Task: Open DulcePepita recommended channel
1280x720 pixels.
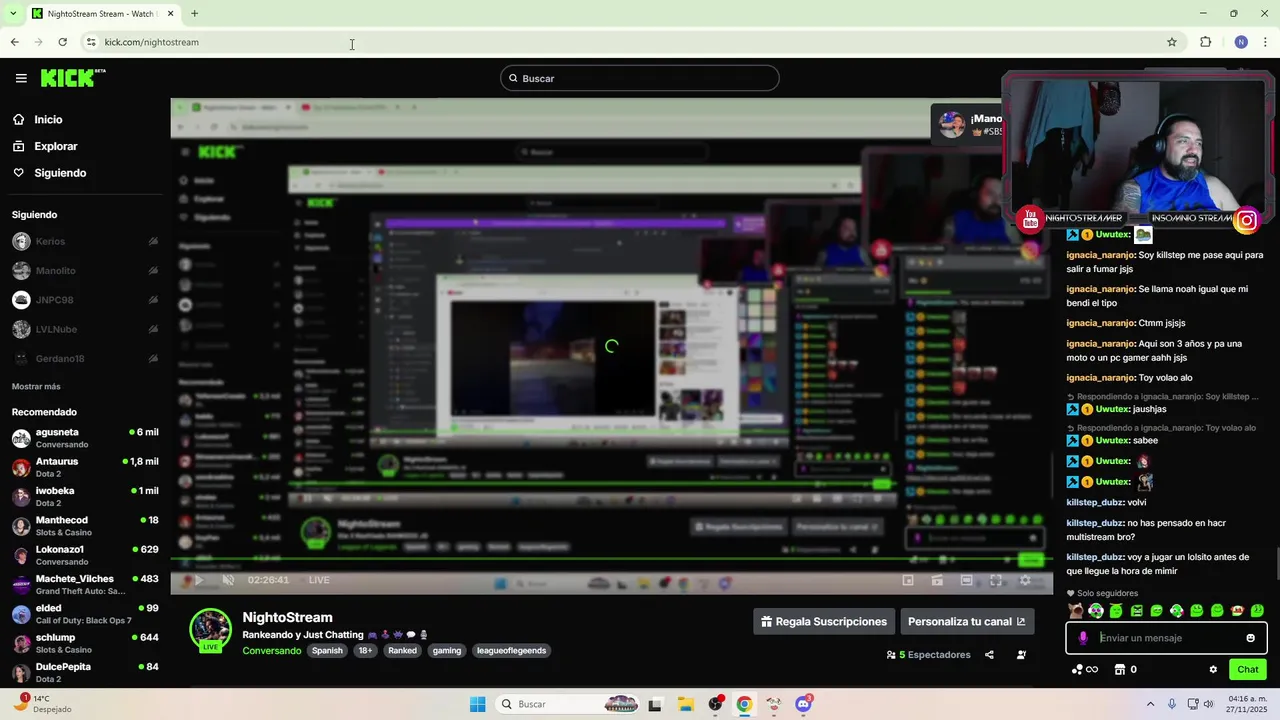Action: [85, 672]
